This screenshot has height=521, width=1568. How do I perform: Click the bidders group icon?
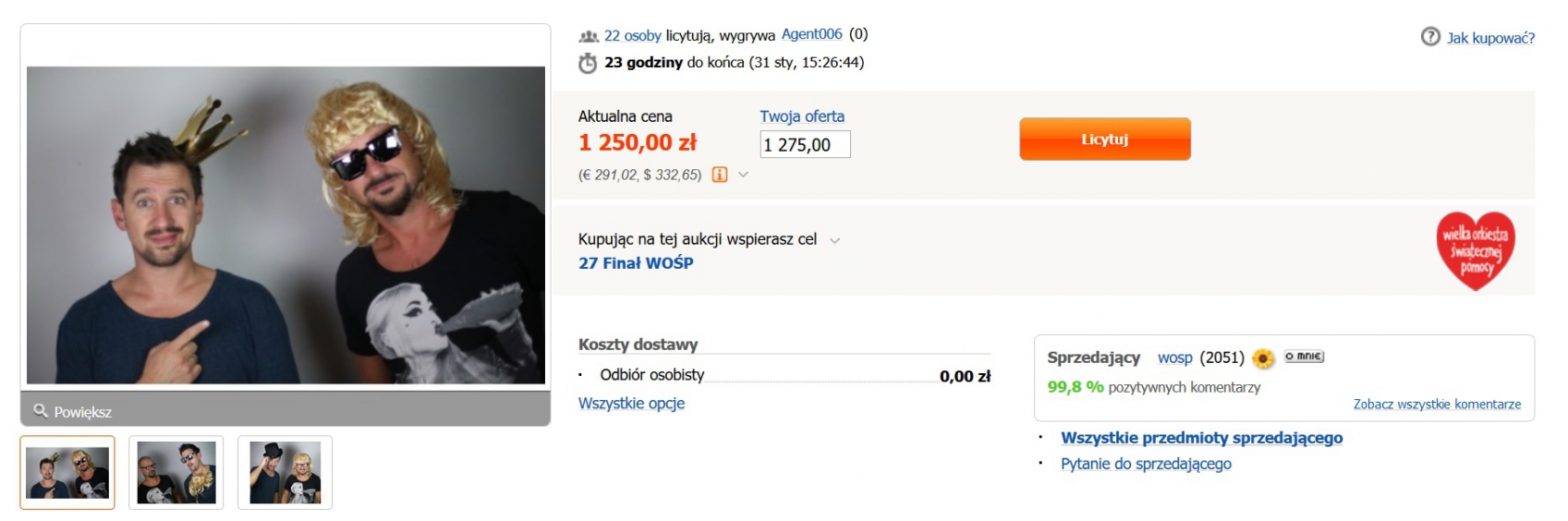tap(589, 36)
